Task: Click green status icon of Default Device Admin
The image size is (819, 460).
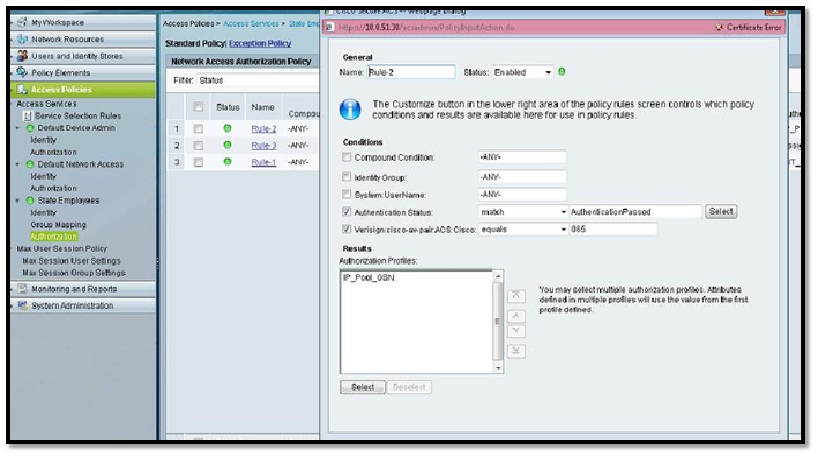Action: 30,128
